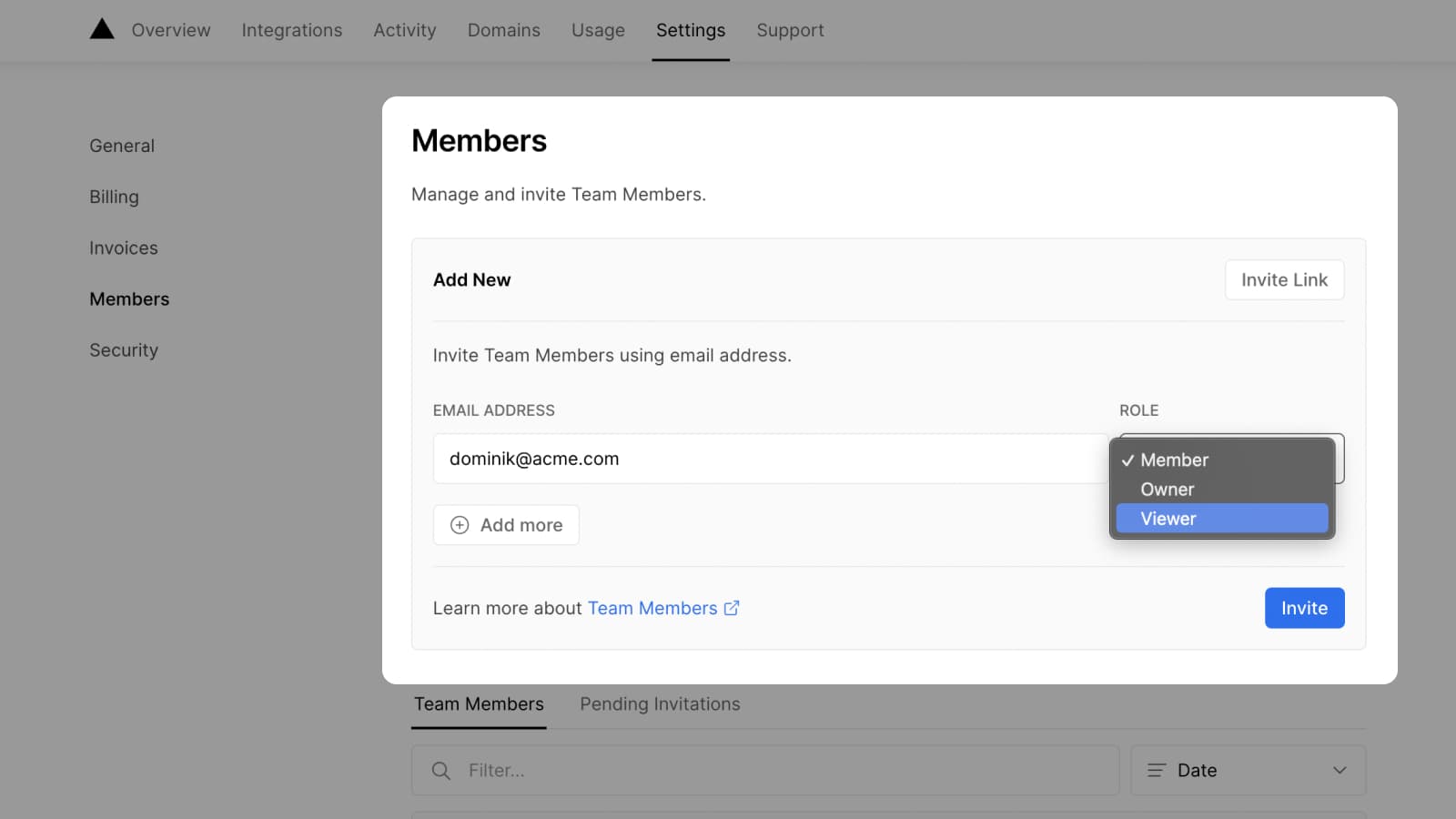Viewport: 1456px width, 819px height.
Task: Switch to Pending Invitations tab
Action: tap(660, 704)
